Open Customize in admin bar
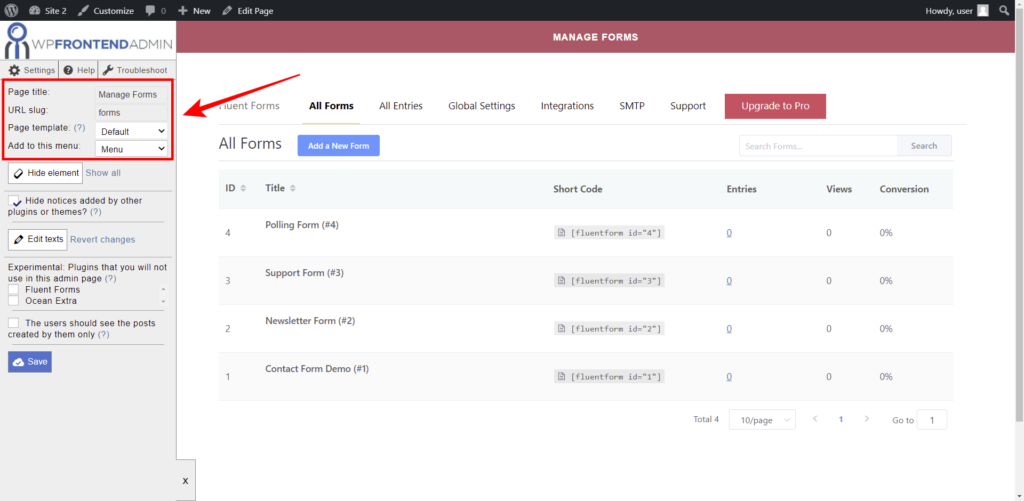Viewport: 1024px width, 501px height. coord(106,10)
